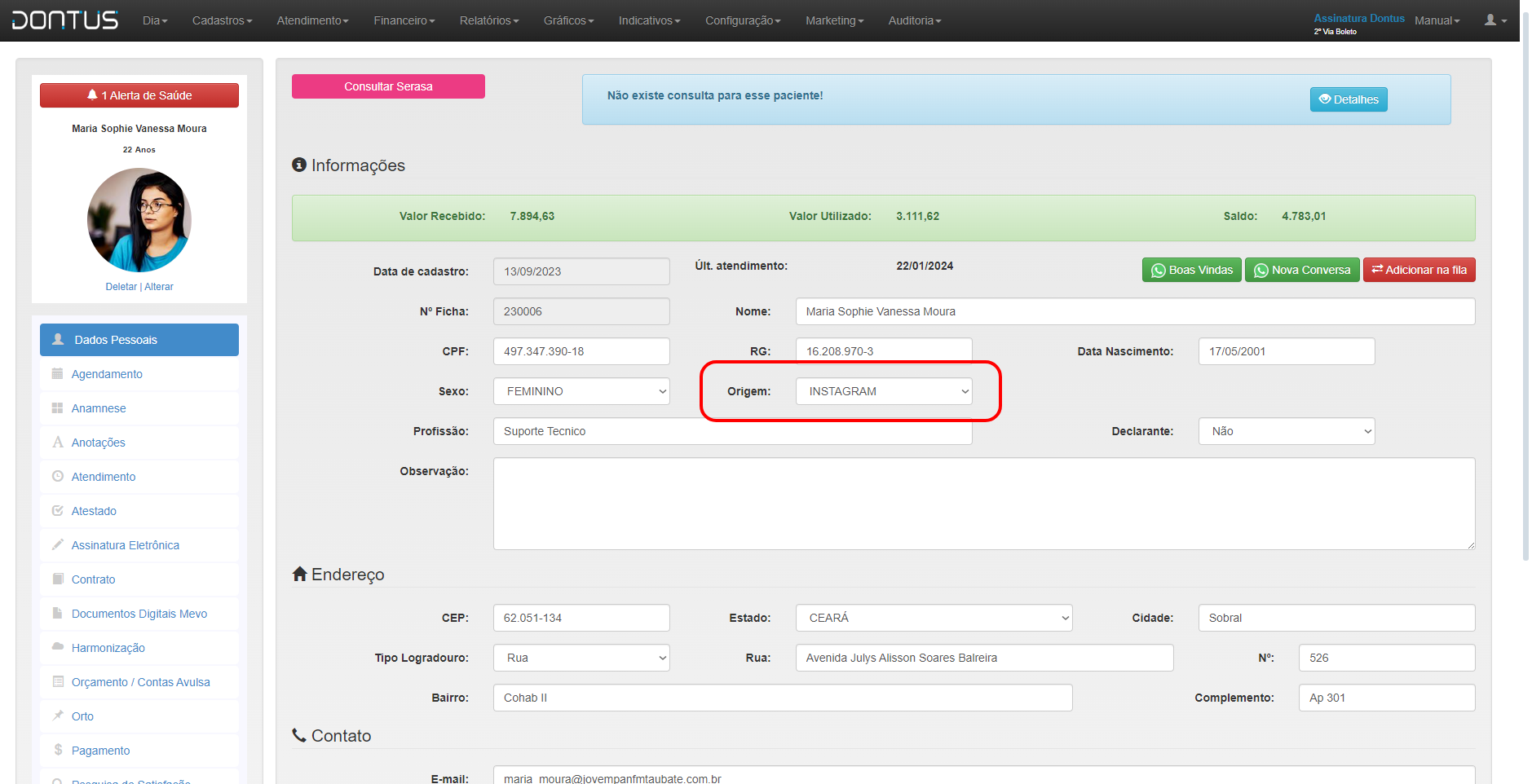The width and height of the screenshot is (1532, 784).
Task: Open the Declarante dropdown
Action: [1287, 431]
